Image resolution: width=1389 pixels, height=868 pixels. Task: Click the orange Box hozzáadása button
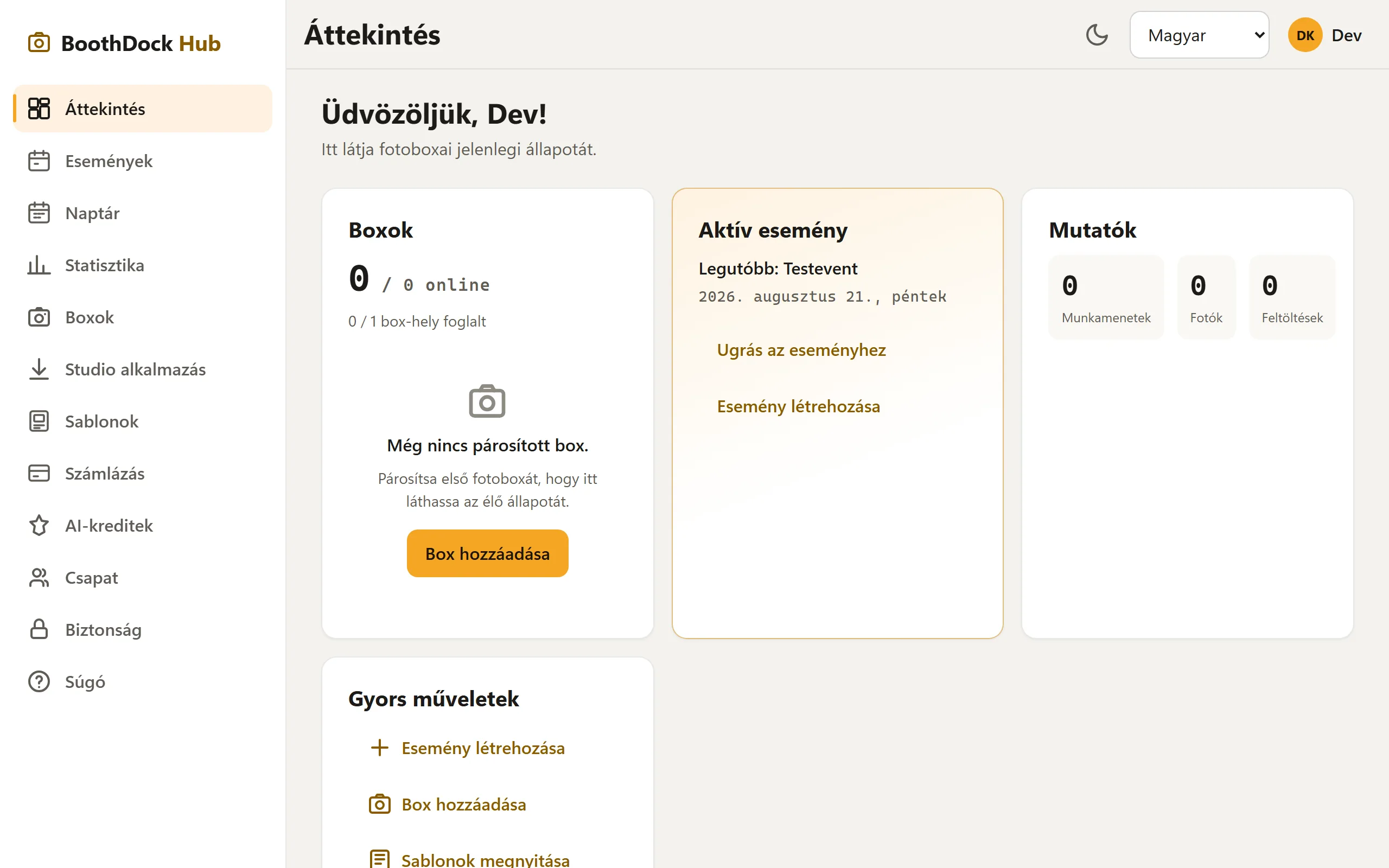(487, 553)
